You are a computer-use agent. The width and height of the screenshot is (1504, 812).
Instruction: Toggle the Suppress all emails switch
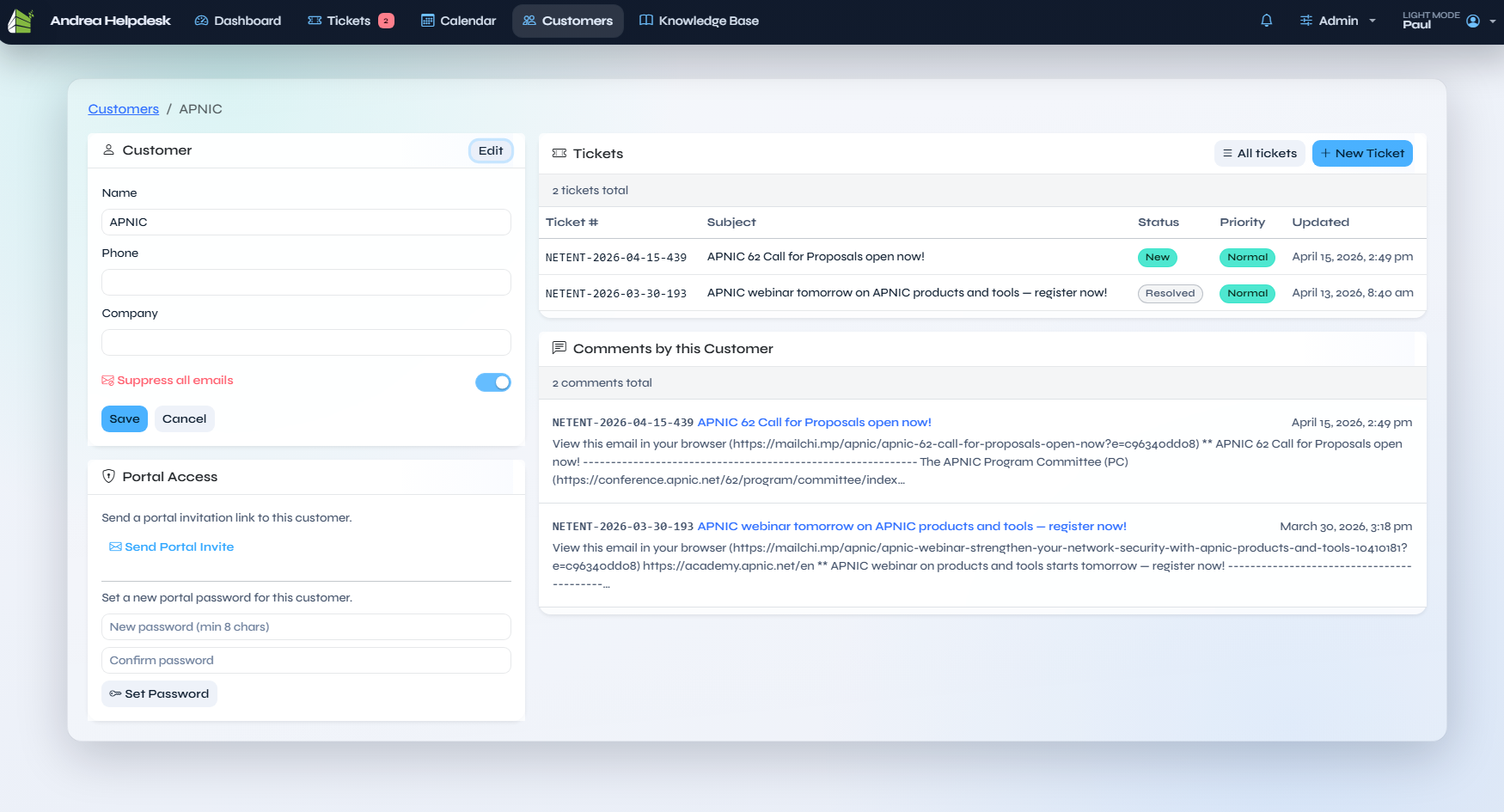click(492, 382)
